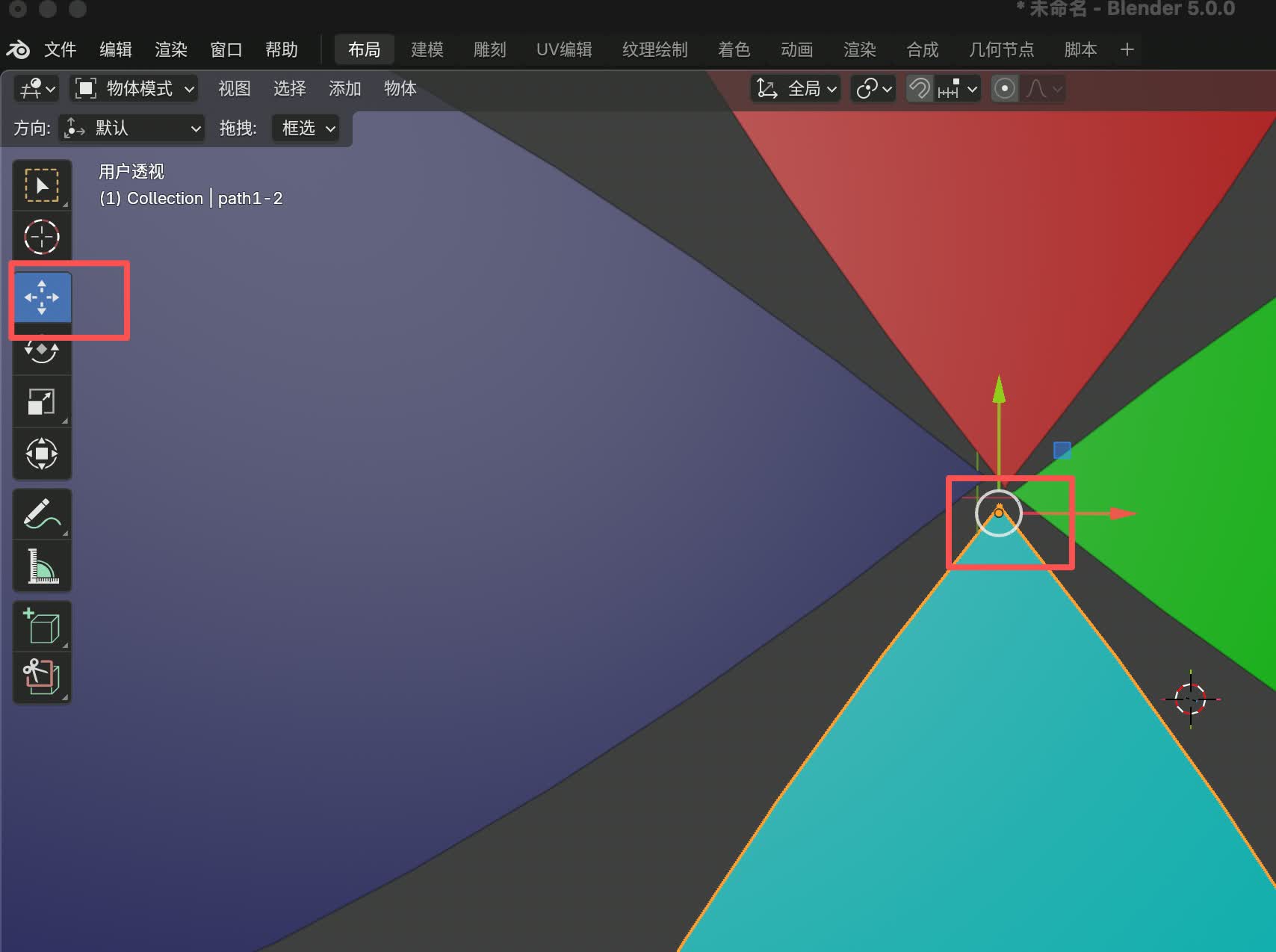Image resolution: width=1276 pixels, height=952 pixels.
Task: Add a new workspace with plus button
Action: click(x=1127, y=50)
